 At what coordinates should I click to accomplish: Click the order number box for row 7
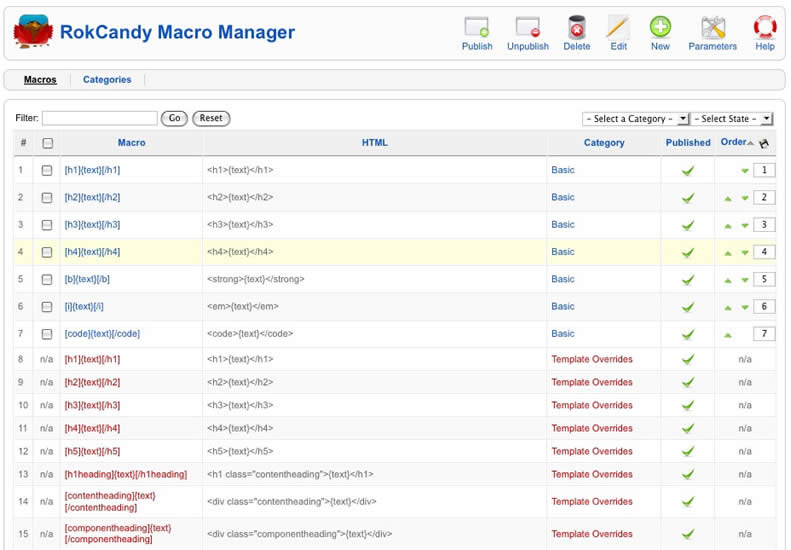[x=764, y=334]
